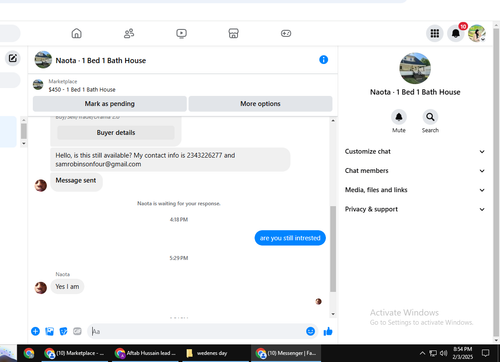This screenshot has height=362, width=500.
Task: Expand Media, files and links section
Action: point(415,190)
